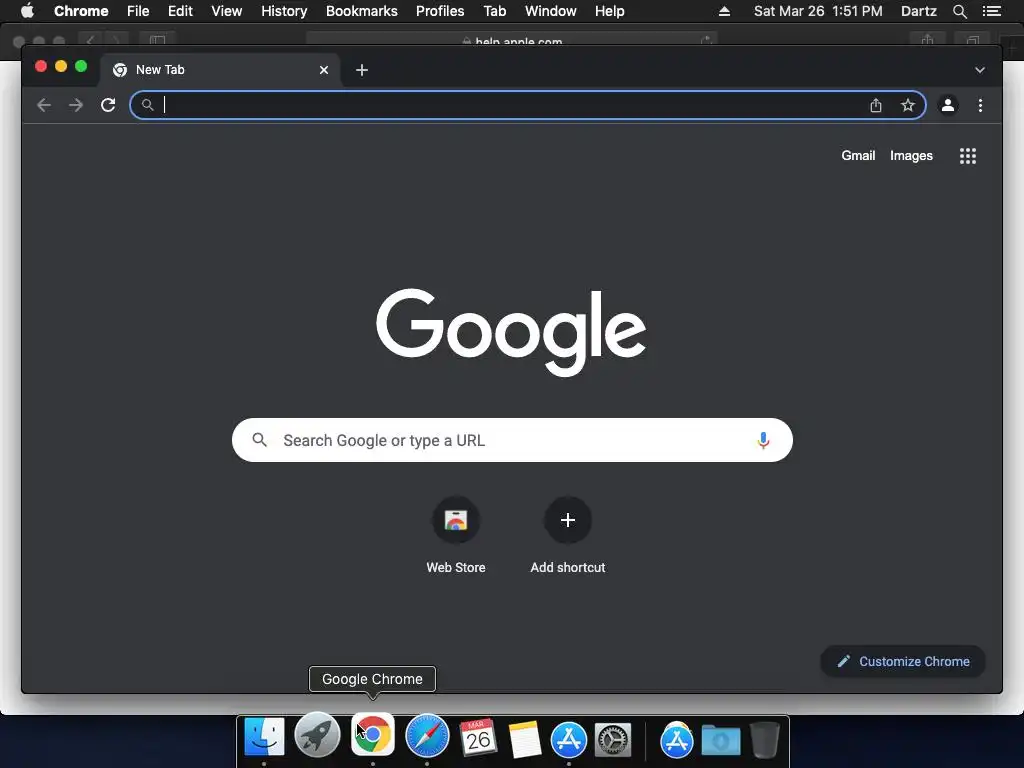Viewport: 1024px width, 768px height.
Task: Click the Google Chrome Dock icon
Action: tap(373, 735)
